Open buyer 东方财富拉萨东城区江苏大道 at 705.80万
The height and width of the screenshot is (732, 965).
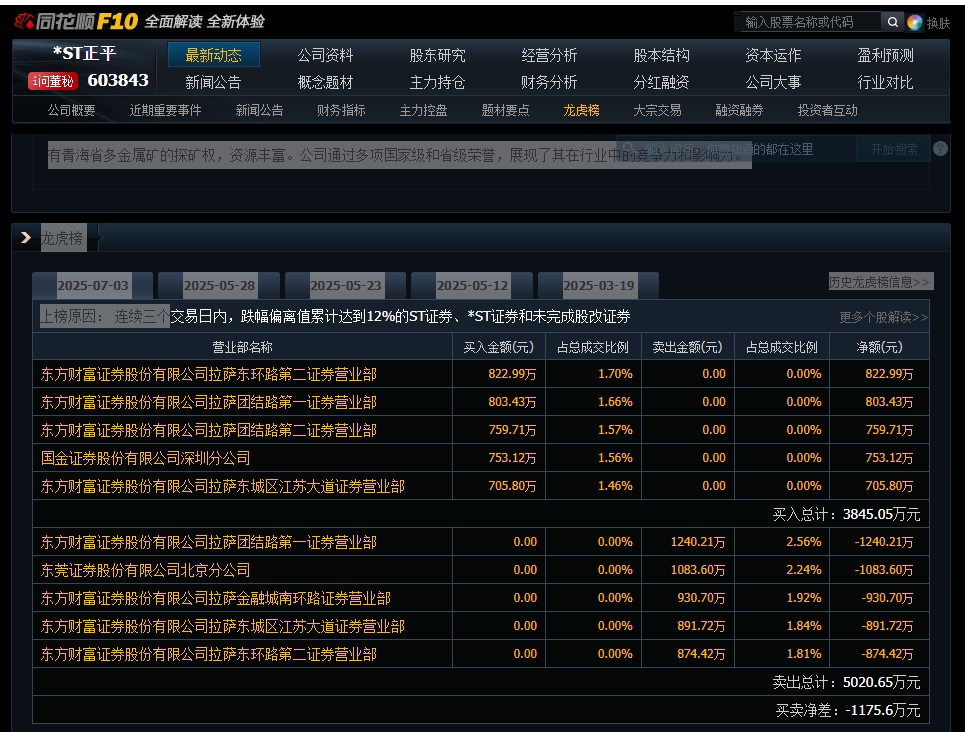[223, 486]
